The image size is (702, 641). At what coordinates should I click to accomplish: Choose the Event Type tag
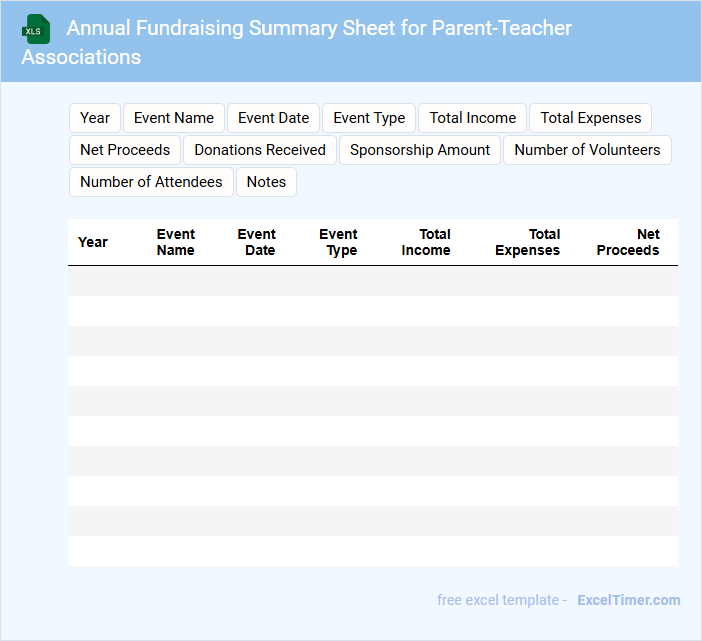click(369, 118)
